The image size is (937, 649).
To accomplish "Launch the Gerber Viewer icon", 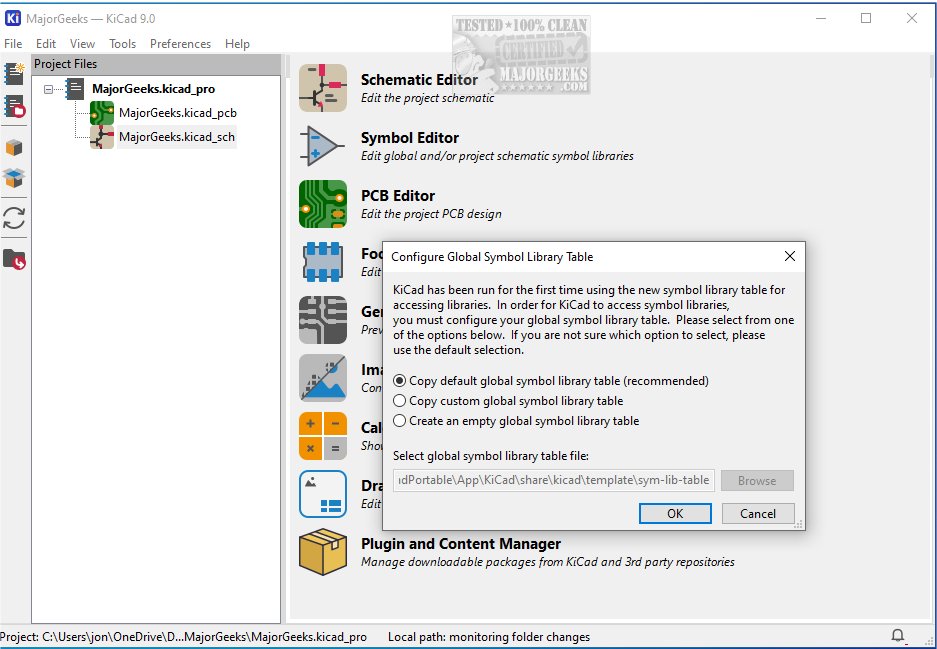I will point(323,320).
